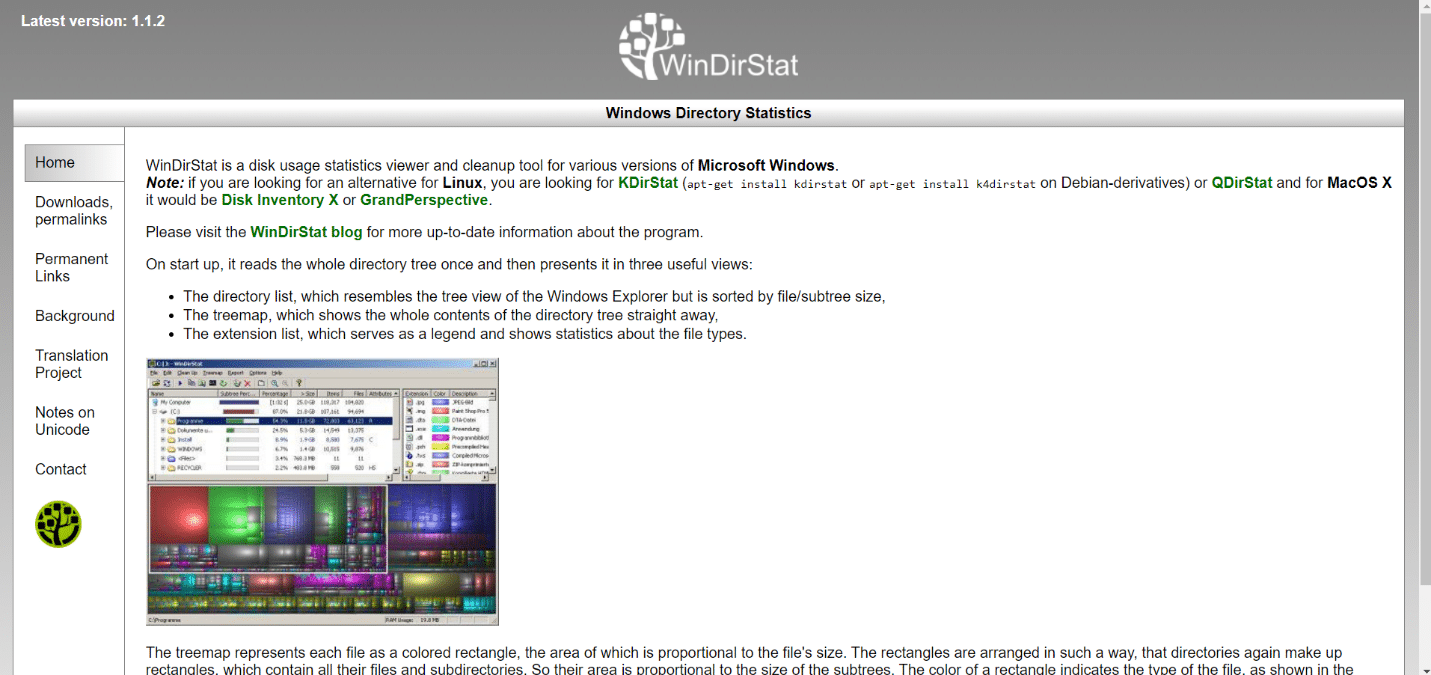Screen dimensions: 1431x675
Task: Visit the WinDirStat blog link
Action: (x=306, y=232)
